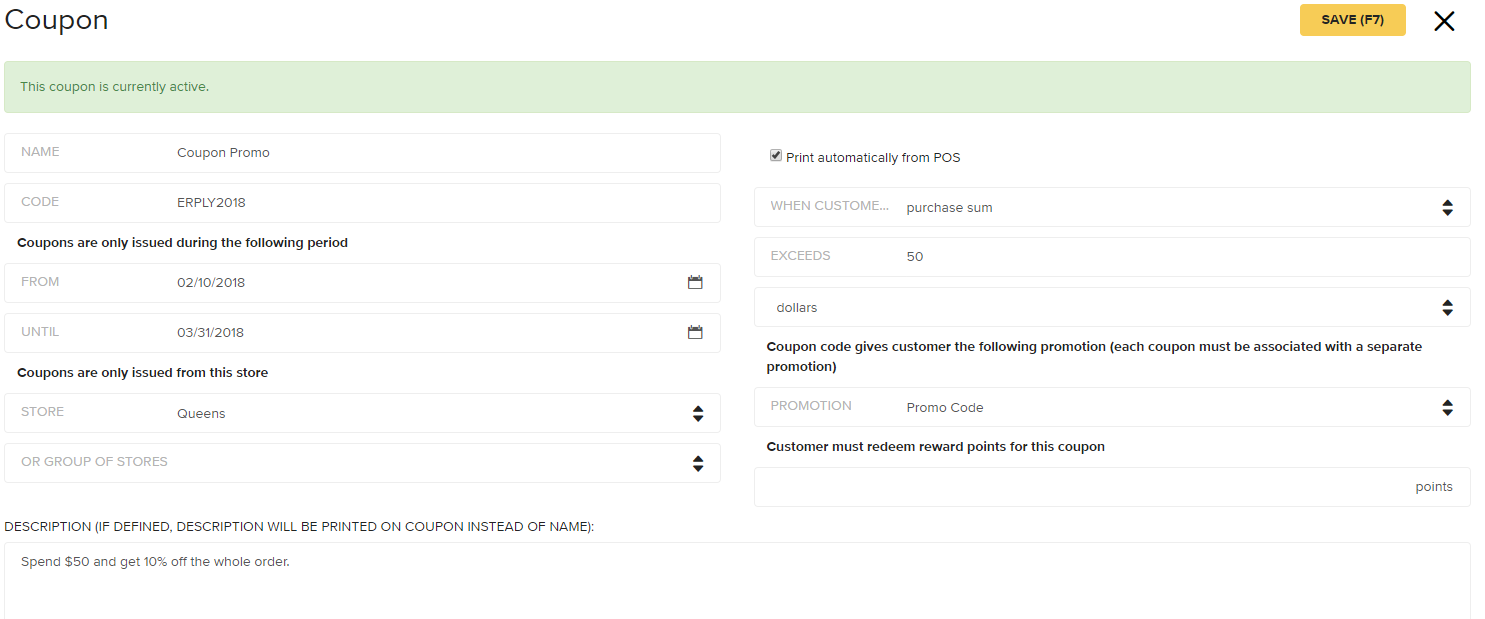1485x619 pixels.
Task: Open the PROMOTION dropdown showing Promo Code
Action: pyautogui.click(x=1112, y=407)
